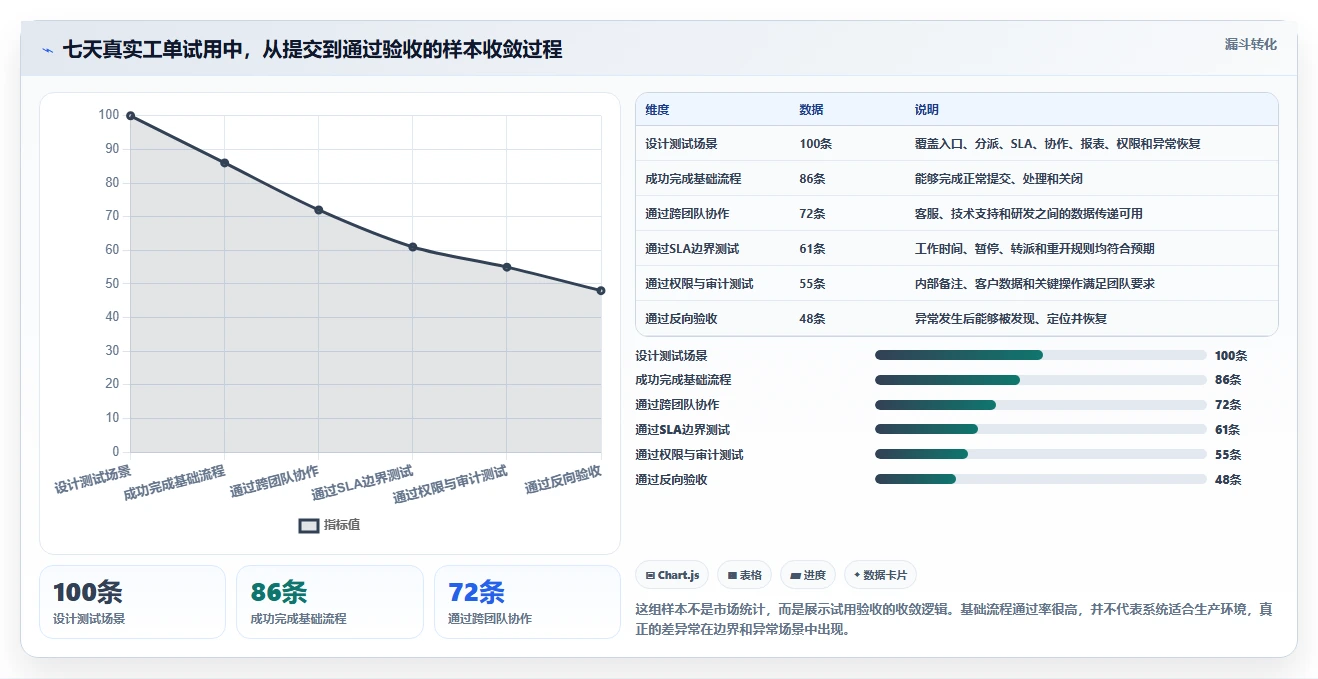Viewport: 1318px width, 679px height.
Task: Click the 通过权限与审计测试 x-axis label
Action: 451,484
